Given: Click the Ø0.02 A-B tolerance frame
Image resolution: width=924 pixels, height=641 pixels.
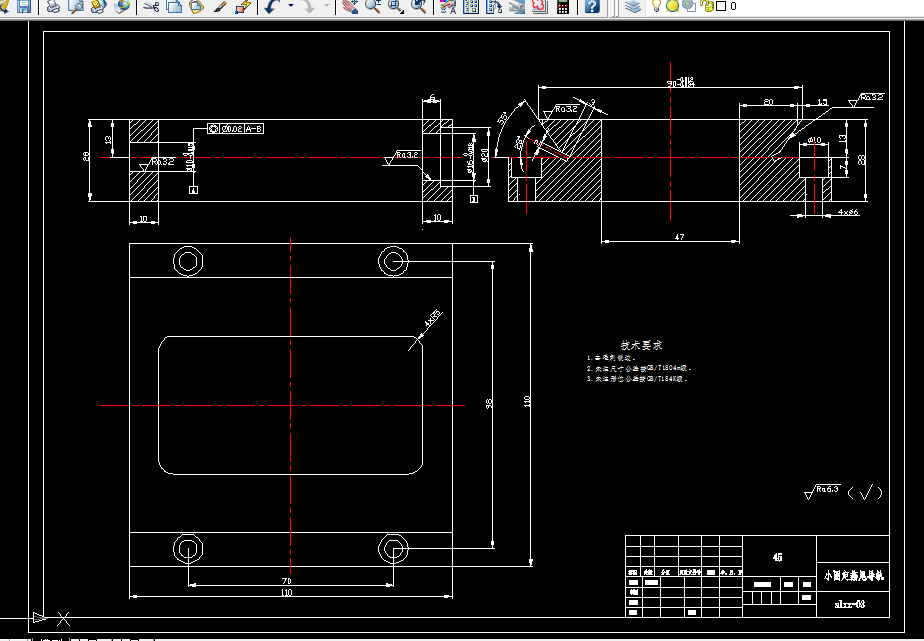Looking at the screenshot, I should coord(235,128).
